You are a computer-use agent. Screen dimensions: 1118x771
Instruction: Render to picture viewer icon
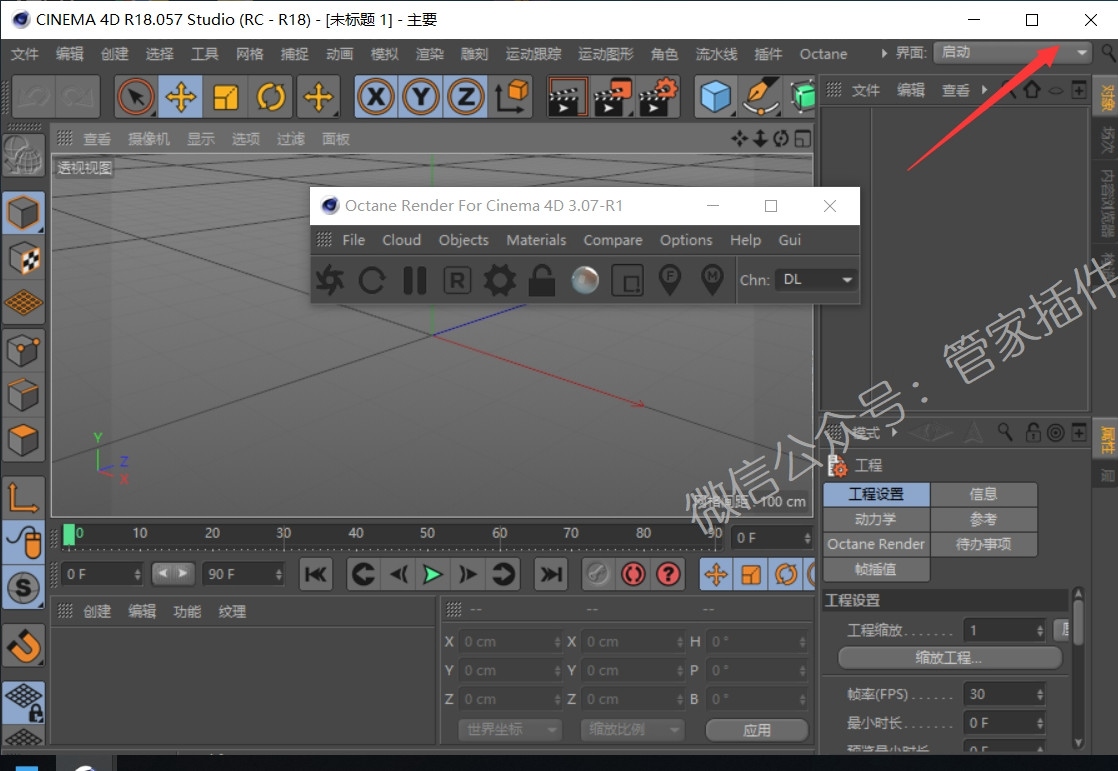pos(613,97)
